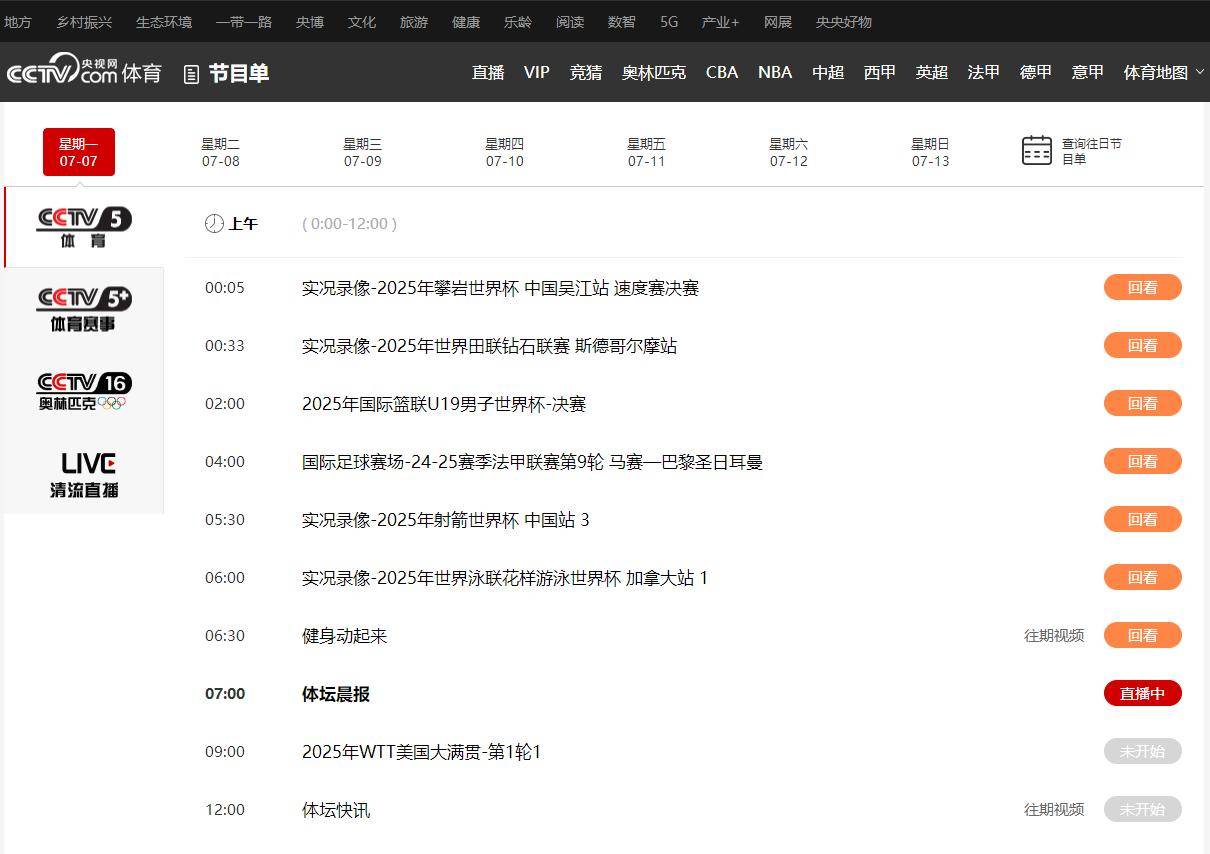Click 回看 for 射箭世界杯 中国站 3
1210x854 pixels.
click(1143, 519)
